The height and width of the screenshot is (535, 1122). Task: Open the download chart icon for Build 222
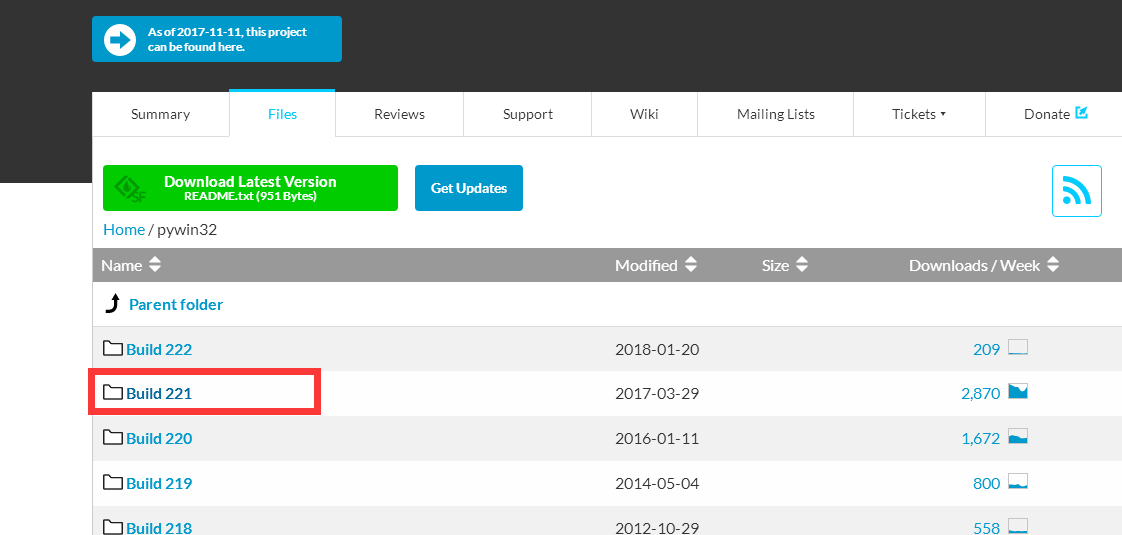coord(1018,348)
